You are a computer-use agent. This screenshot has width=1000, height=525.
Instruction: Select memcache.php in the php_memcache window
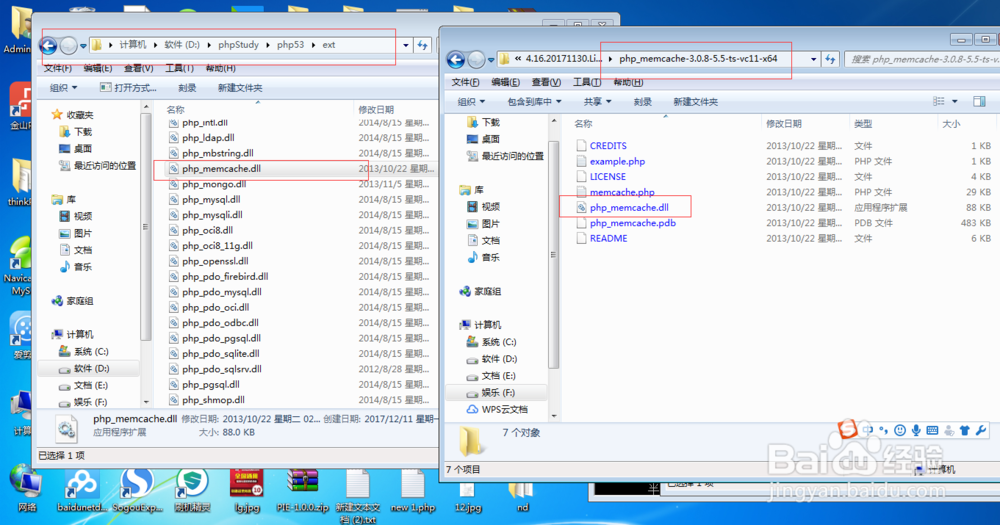point(622,192)
